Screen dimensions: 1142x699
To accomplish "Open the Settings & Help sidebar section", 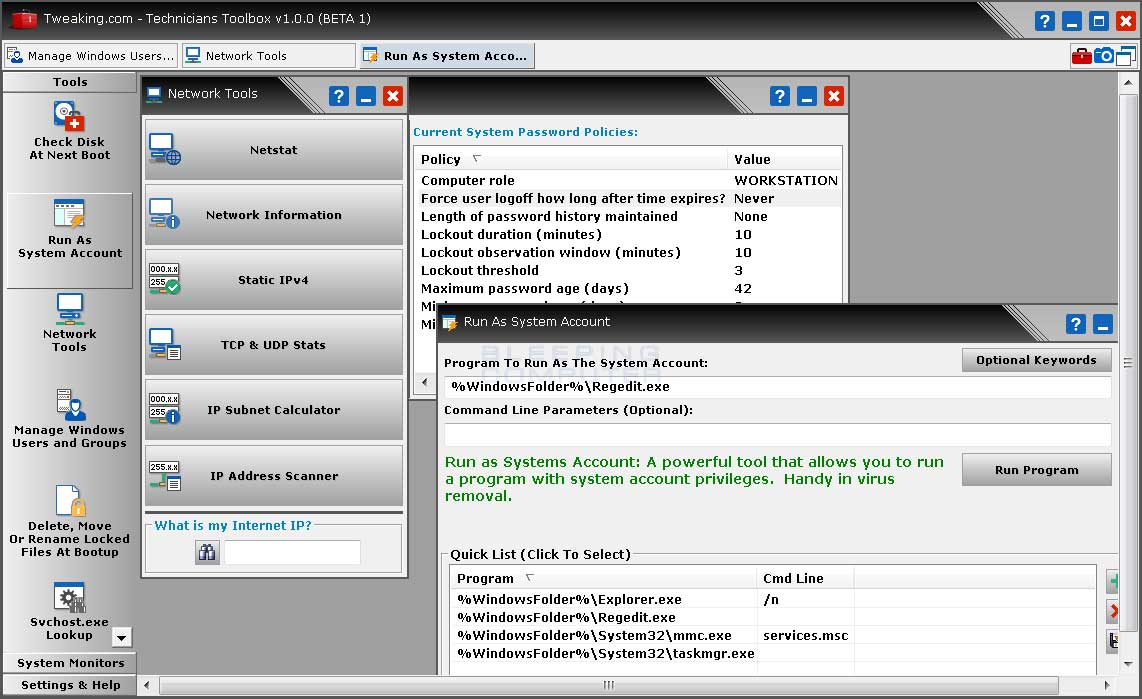I will [x=70, y=685].
